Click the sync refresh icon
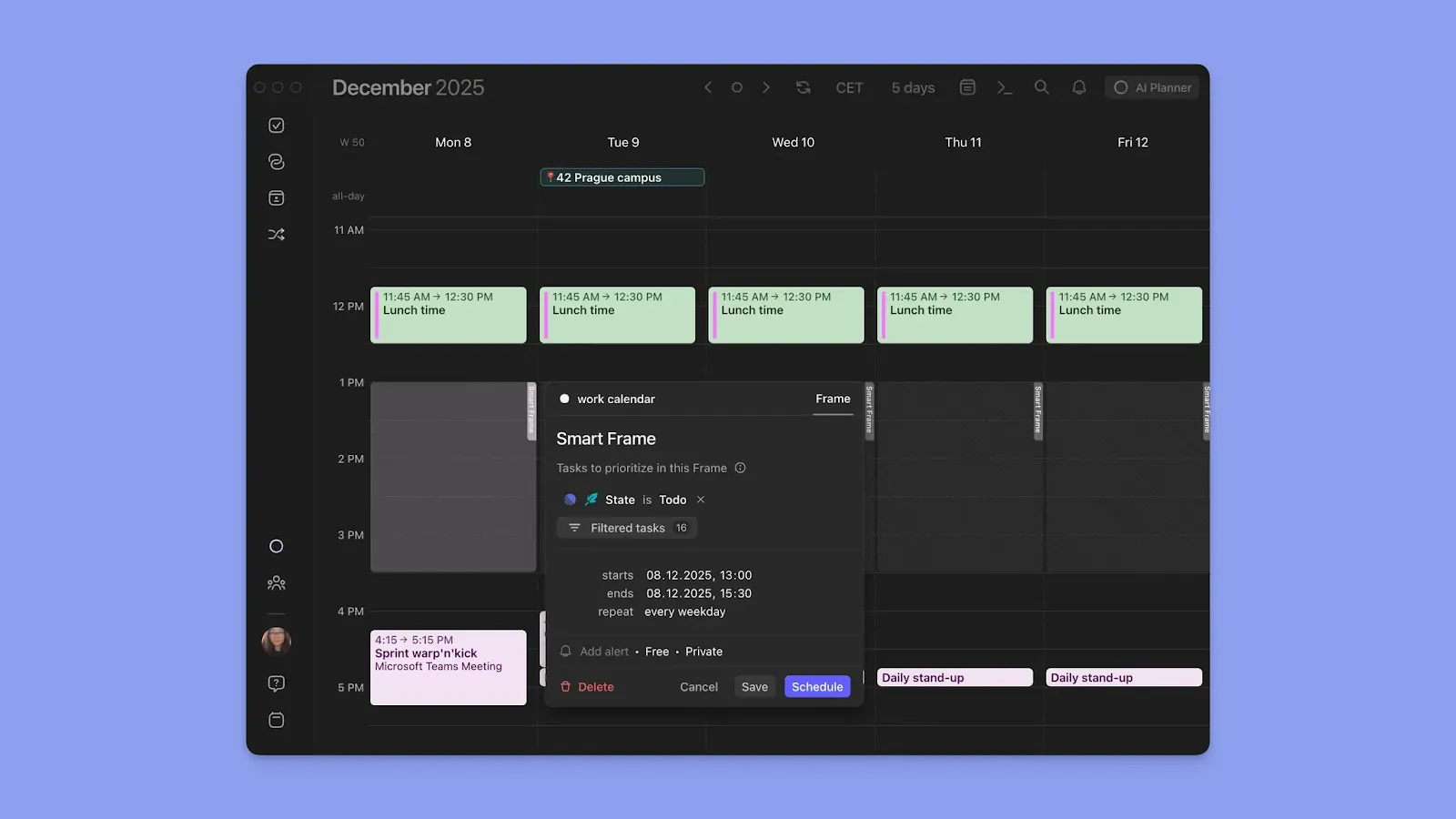Viewport: 1456px width, 819px height. click(x=802, y=87)
